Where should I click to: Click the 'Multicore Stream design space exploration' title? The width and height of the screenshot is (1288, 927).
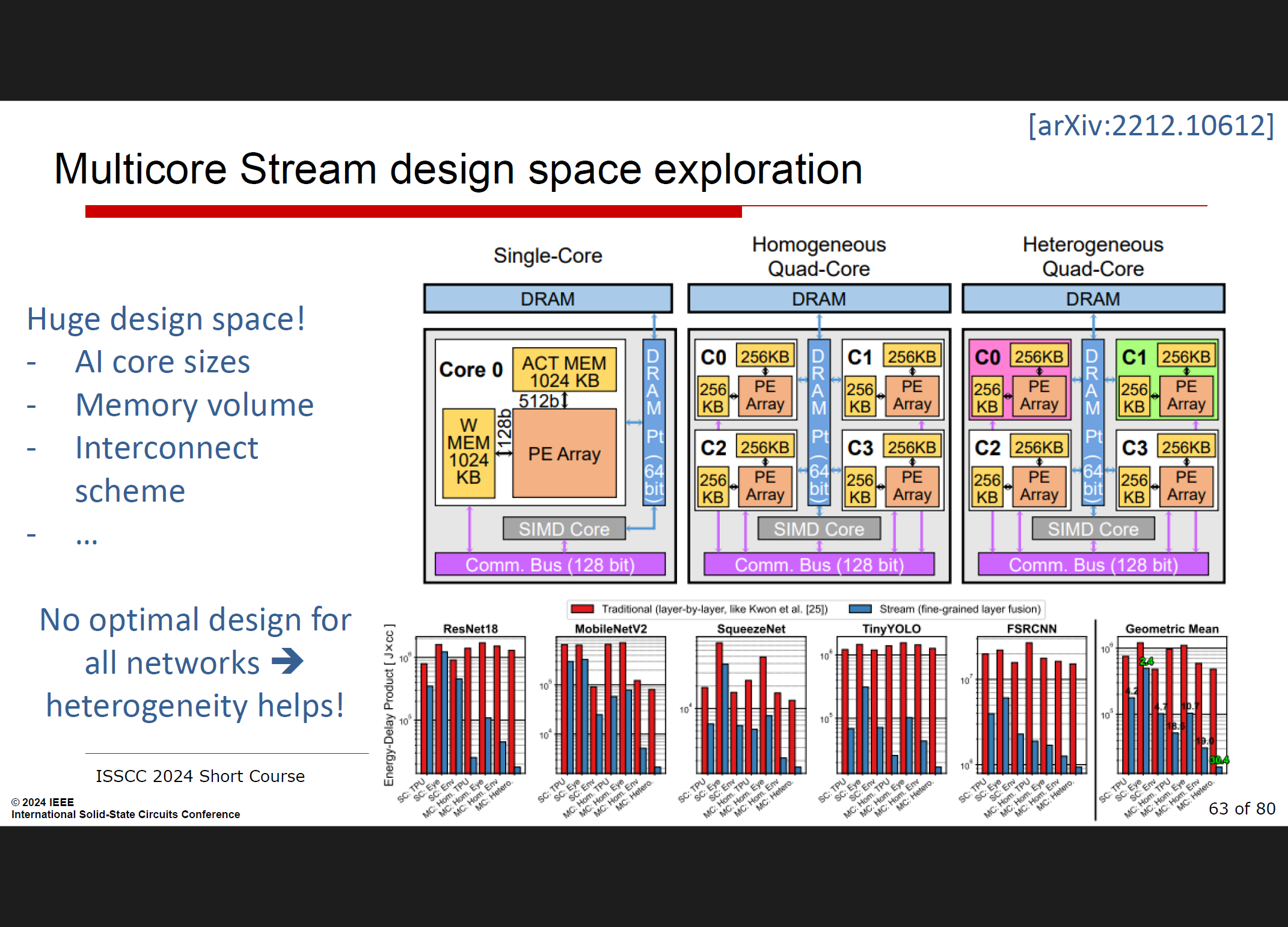[458, 169]
